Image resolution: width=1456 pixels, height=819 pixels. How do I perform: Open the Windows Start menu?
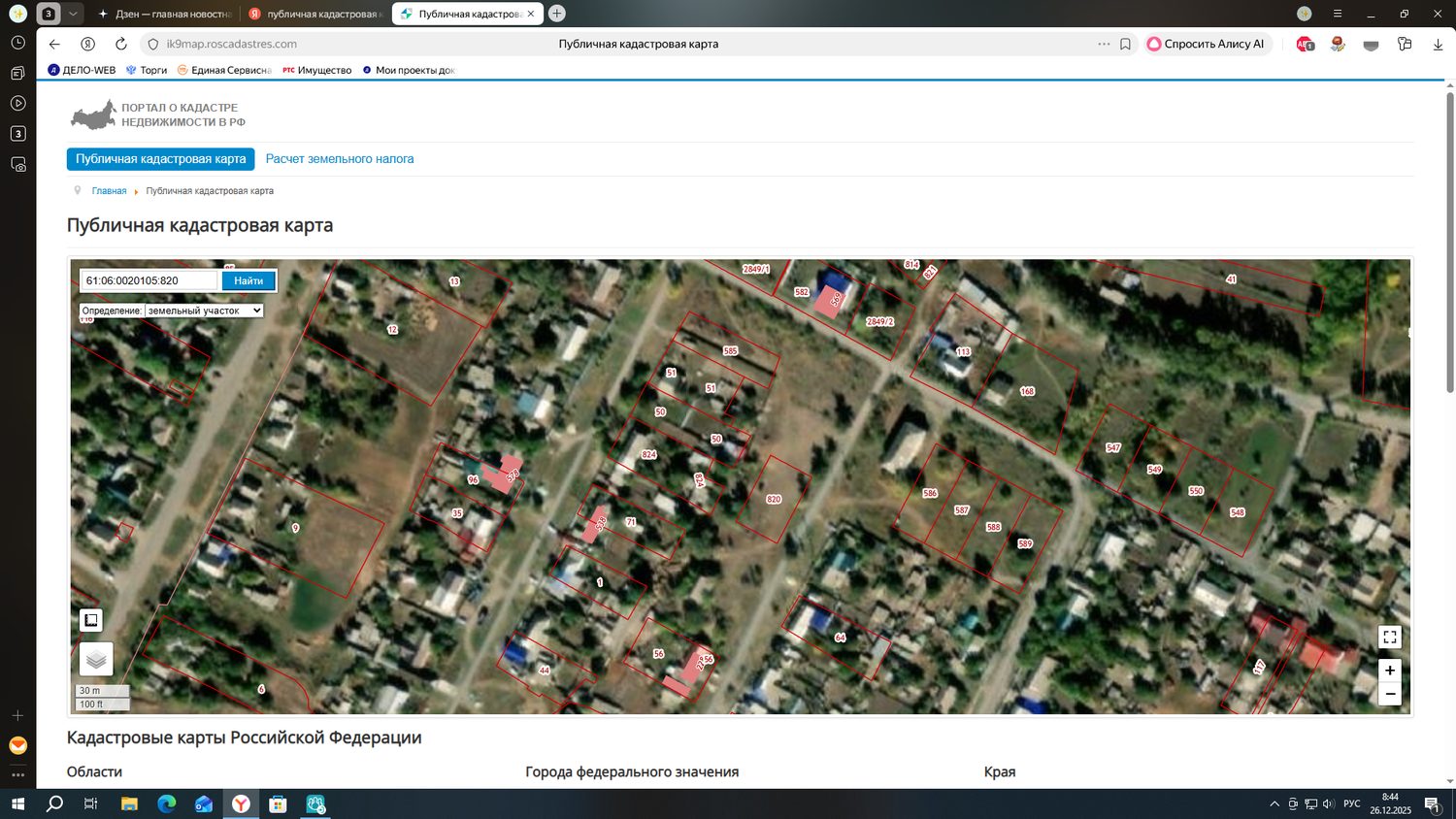17,803
